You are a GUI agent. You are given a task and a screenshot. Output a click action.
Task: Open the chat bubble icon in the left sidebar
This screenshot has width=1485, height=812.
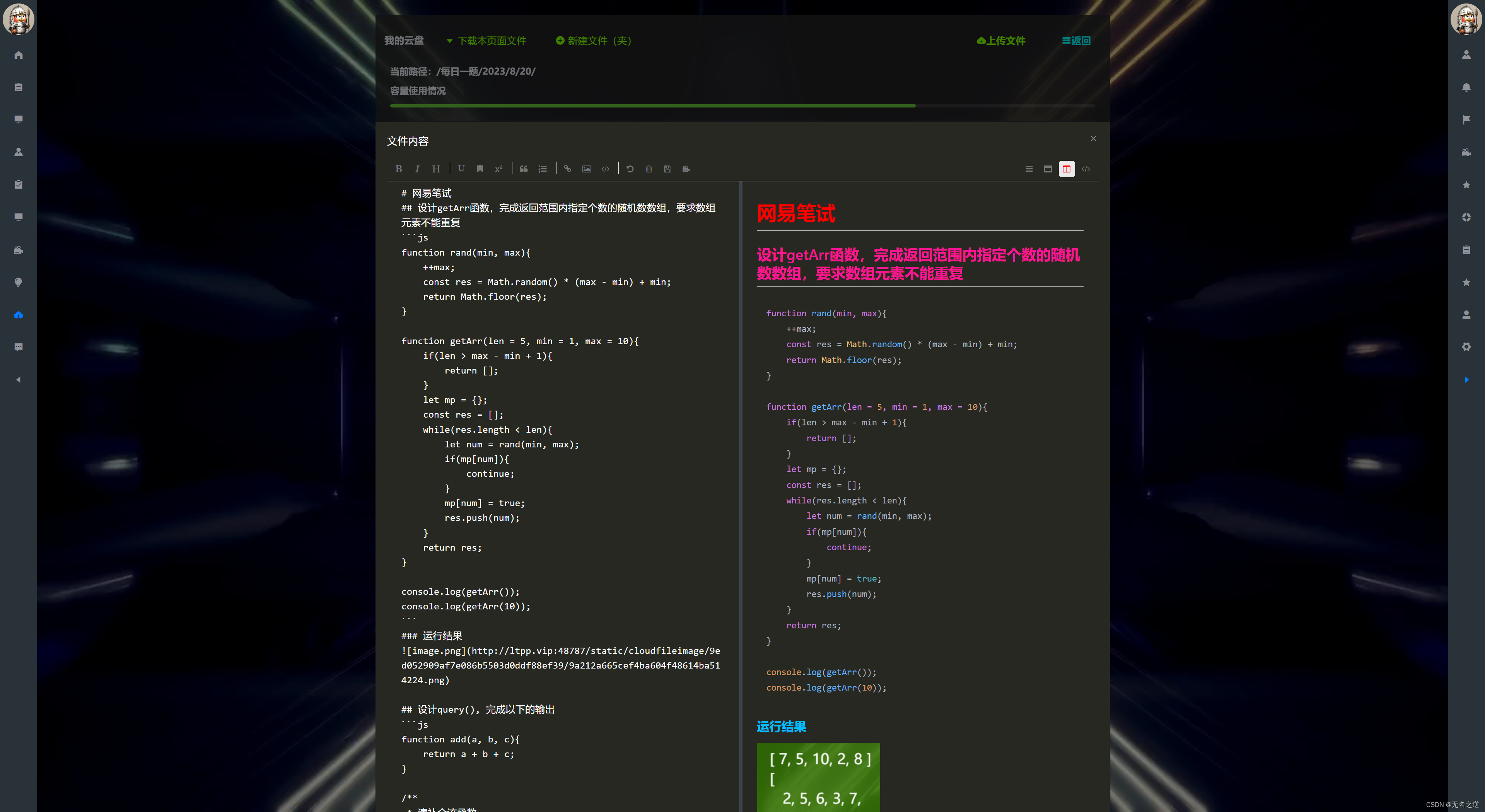click(x=19, y=347)
